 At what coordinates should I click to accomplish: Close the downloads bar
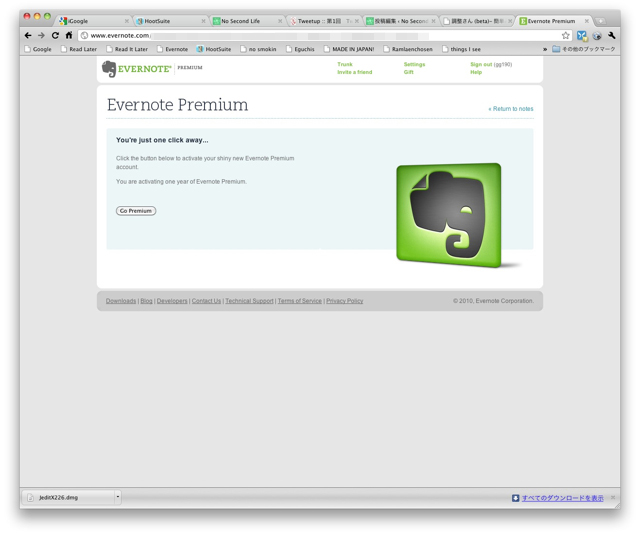point(613,497)
